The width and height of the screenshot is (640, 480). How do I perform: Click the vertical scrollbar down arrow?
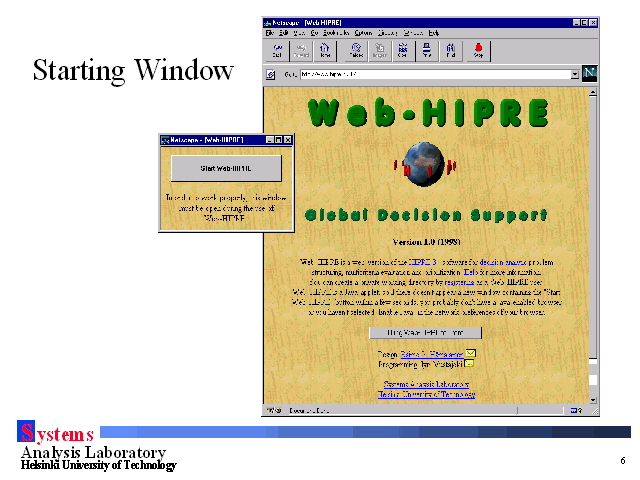593,398
